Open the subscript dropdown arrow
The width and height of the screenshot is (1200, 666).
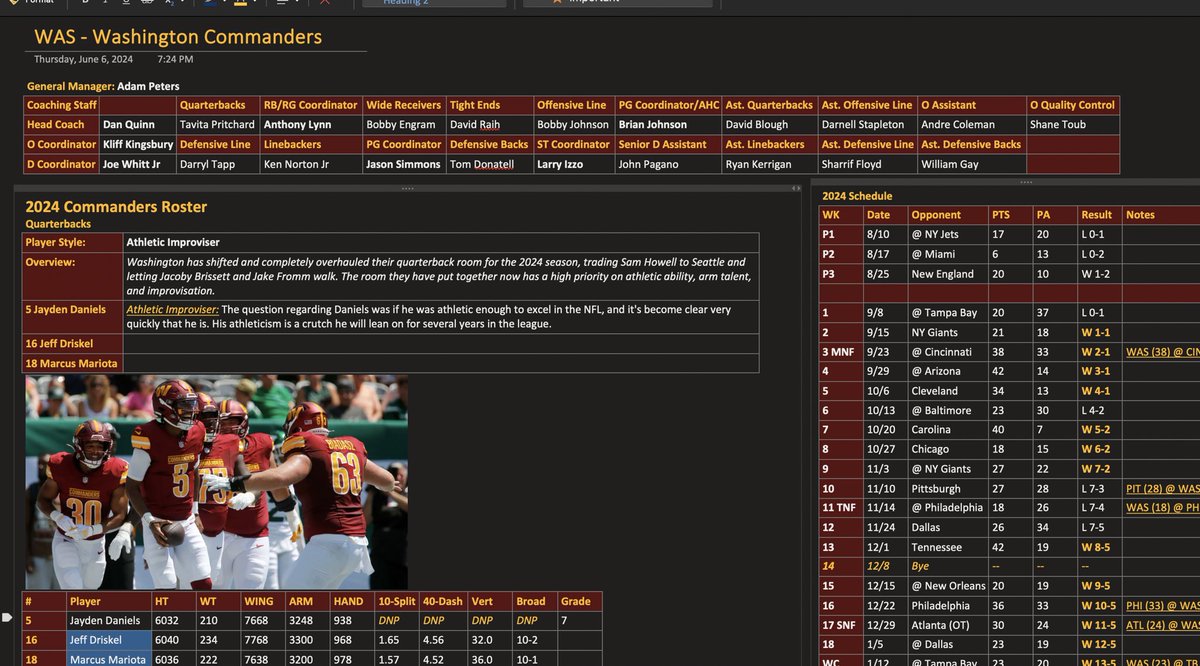(x=183, y=3)
